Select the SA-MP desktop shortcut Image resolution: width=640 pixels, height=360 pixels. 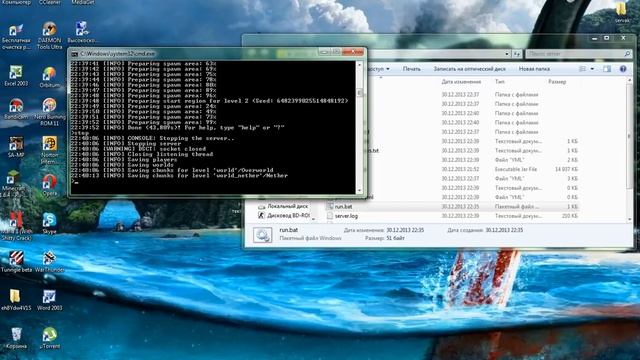16,147
